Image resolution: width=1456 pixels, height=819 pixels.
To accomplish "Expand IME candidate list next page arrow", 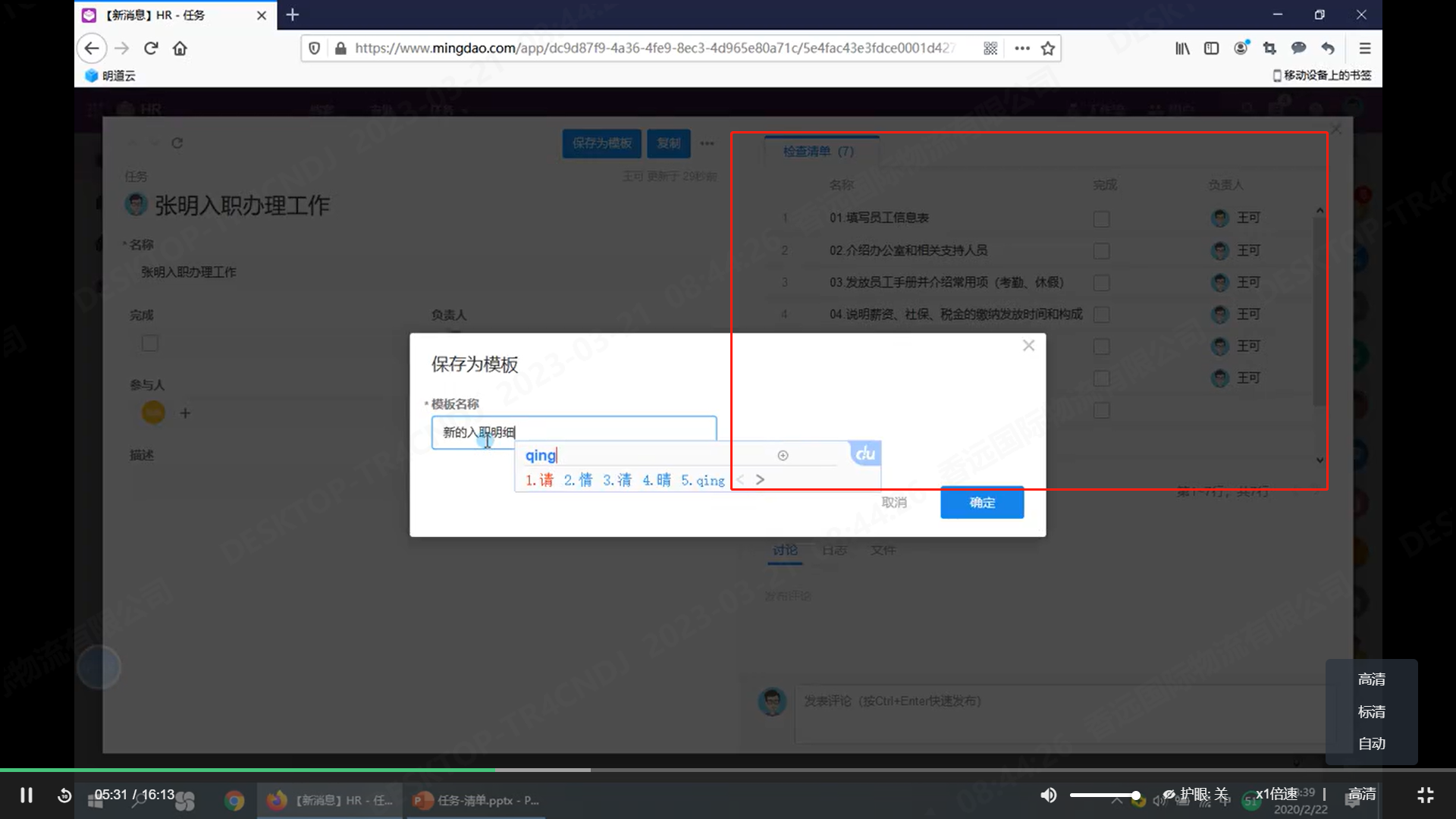I will [x=760, y=479].
